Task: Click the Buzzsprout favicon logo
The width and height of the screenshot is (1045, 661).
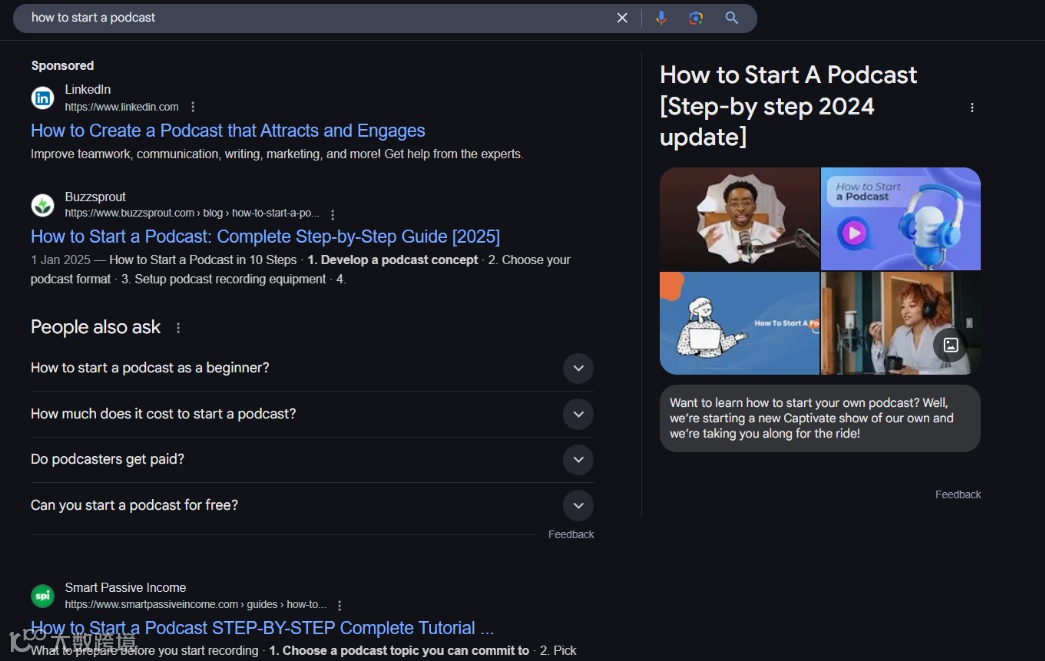Action: [43, 205]
